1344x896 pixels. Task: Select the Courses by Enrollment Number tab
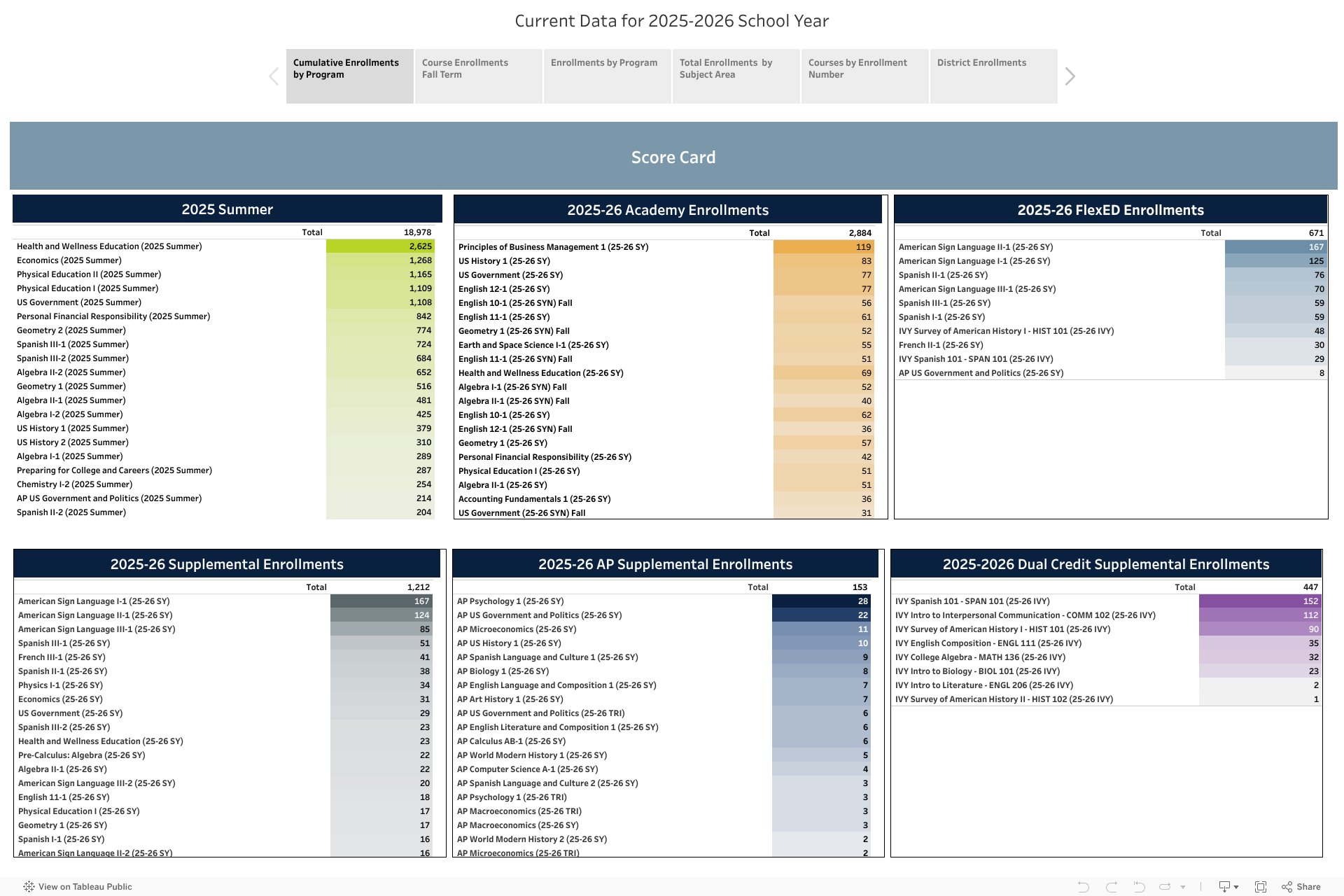coord(864,76)
